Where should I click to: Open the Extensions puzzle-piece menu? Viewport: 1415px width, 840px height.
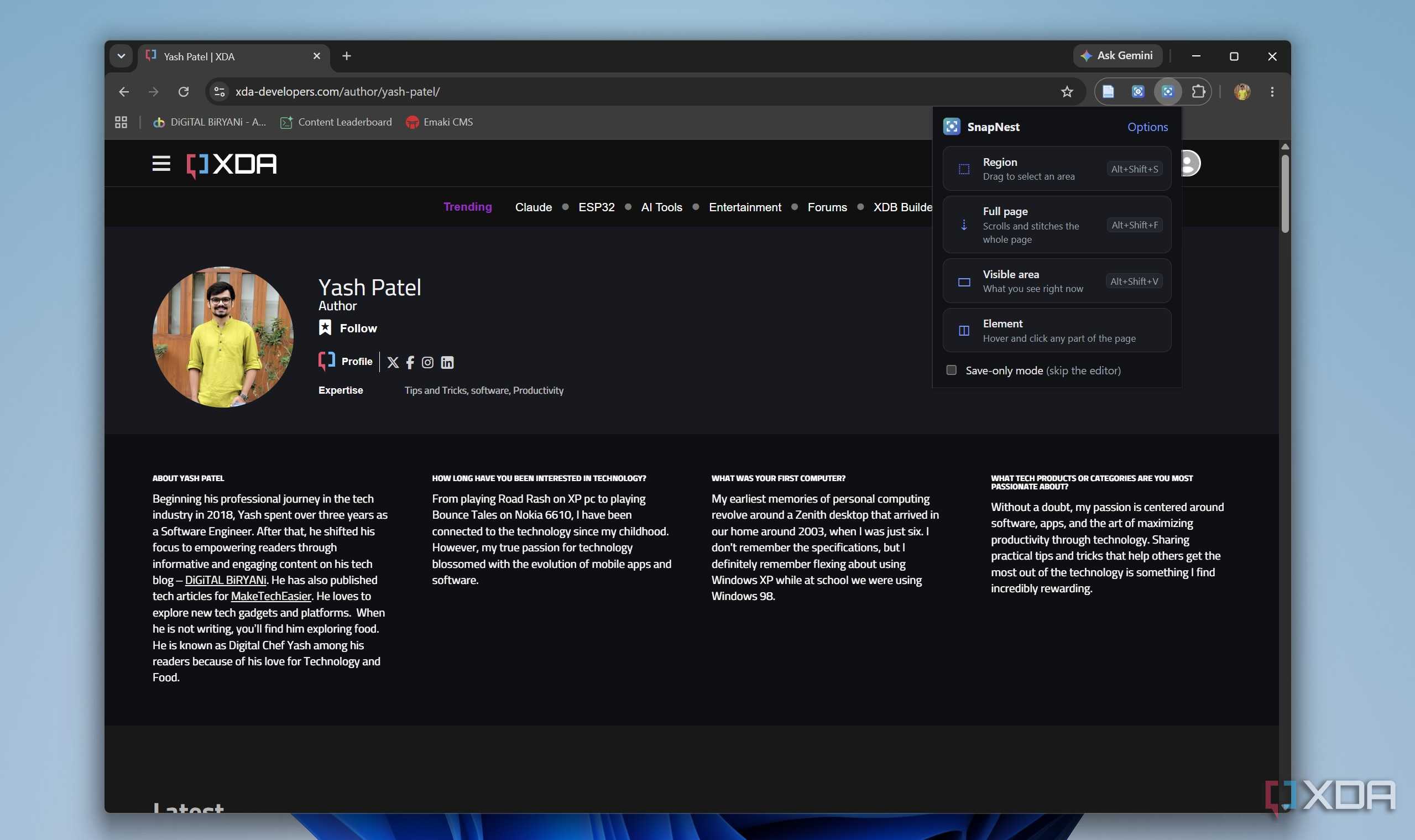[x=1198, y=92]
